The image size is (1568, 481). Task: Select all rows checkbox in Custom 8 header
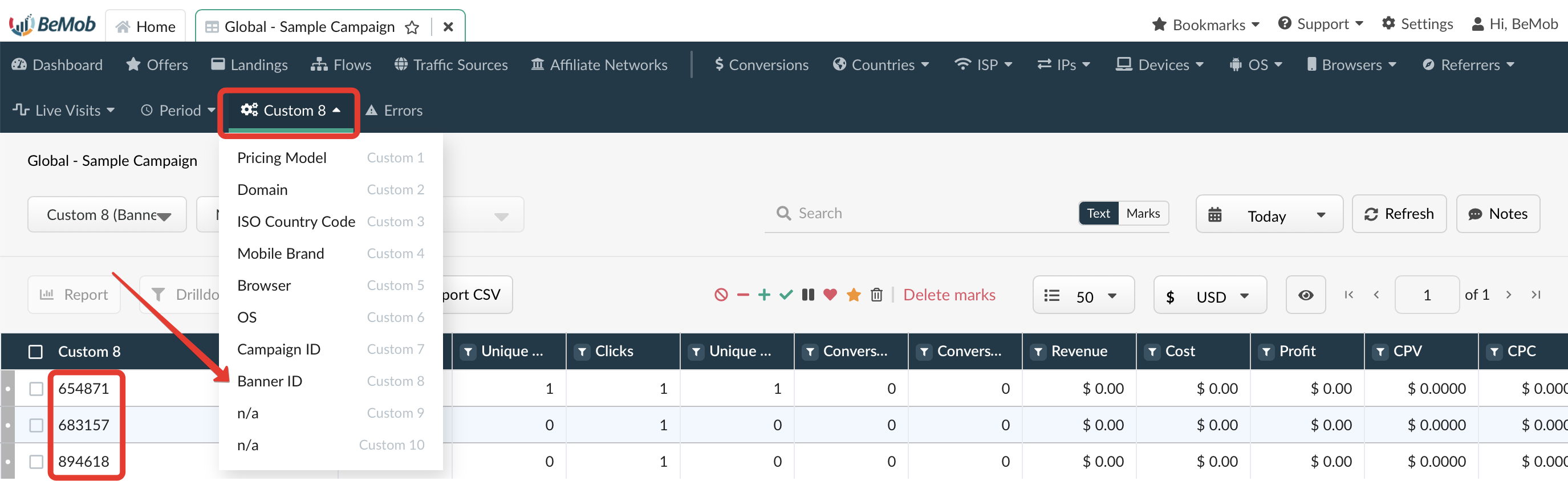point(36,352)
